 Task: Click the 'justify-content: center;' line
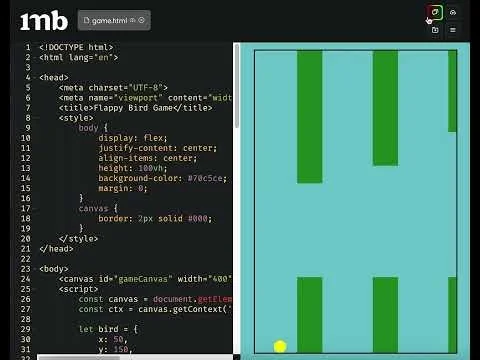(x=158, y=148)
